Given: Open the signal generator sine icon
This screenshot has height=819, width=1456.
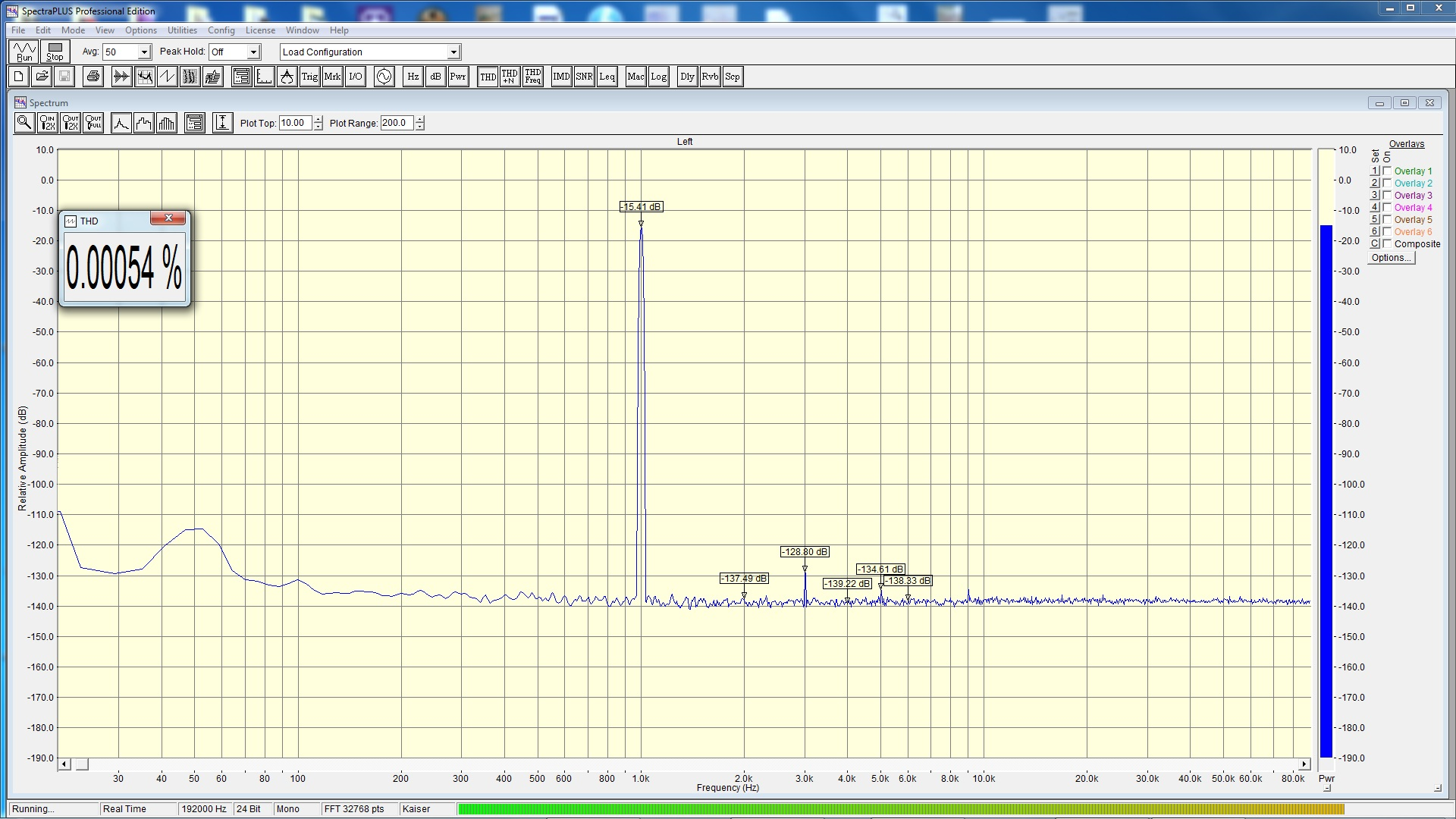Looking at the screenshot, I should [x=384, y=77].
